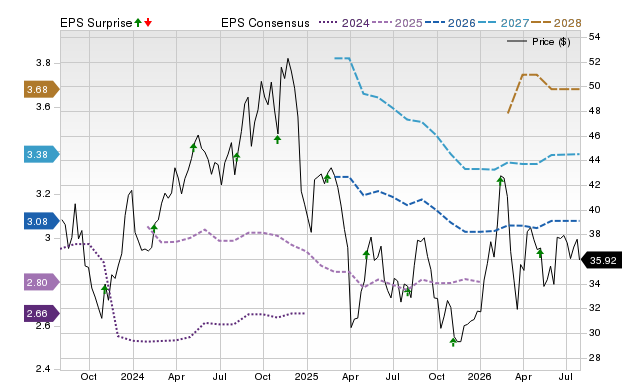The height and width of the screenshot is (382, 640).
Task: Click the 34 right price axis label
Action: pos(594,283)
